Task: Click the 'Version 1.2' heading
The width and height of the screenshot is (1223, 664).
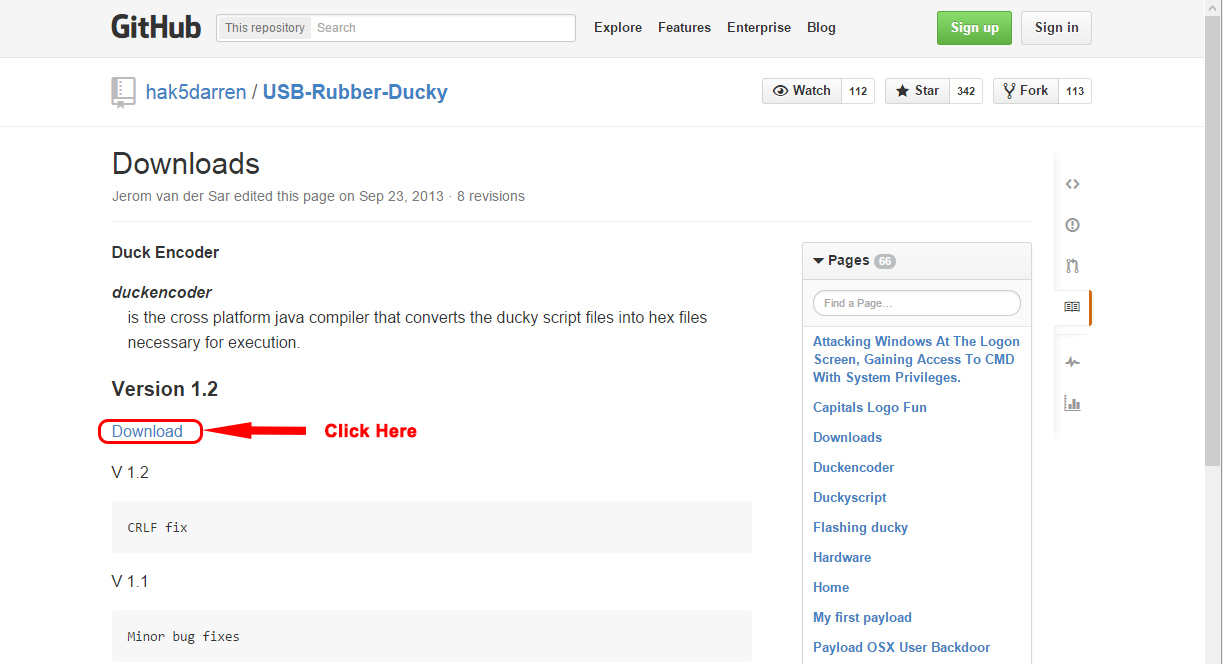Action: click(165, 389)
